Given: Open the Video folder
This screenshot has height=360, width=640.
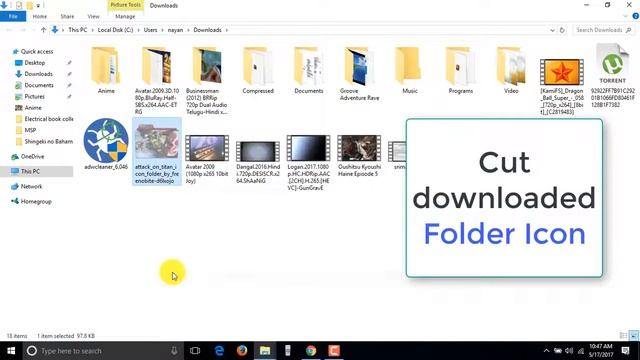Looking at the screenshot, I should coord(511,70).
